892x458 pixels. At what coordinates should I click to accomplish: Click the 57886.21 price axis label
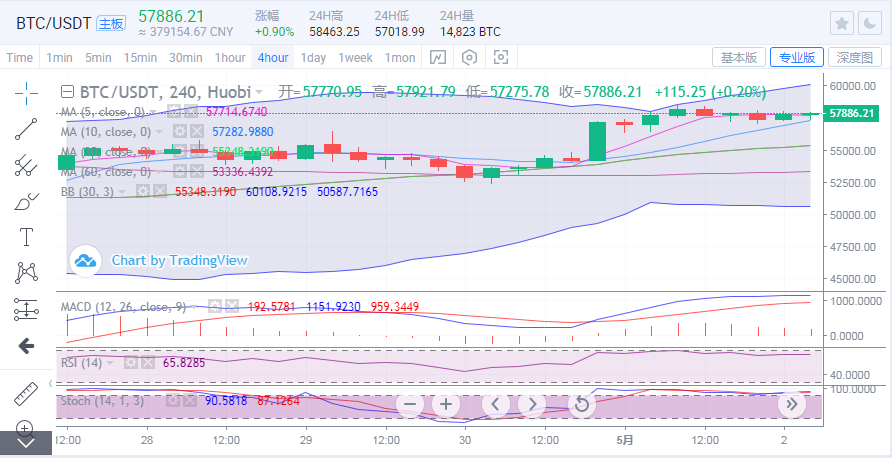coord(853,113)
